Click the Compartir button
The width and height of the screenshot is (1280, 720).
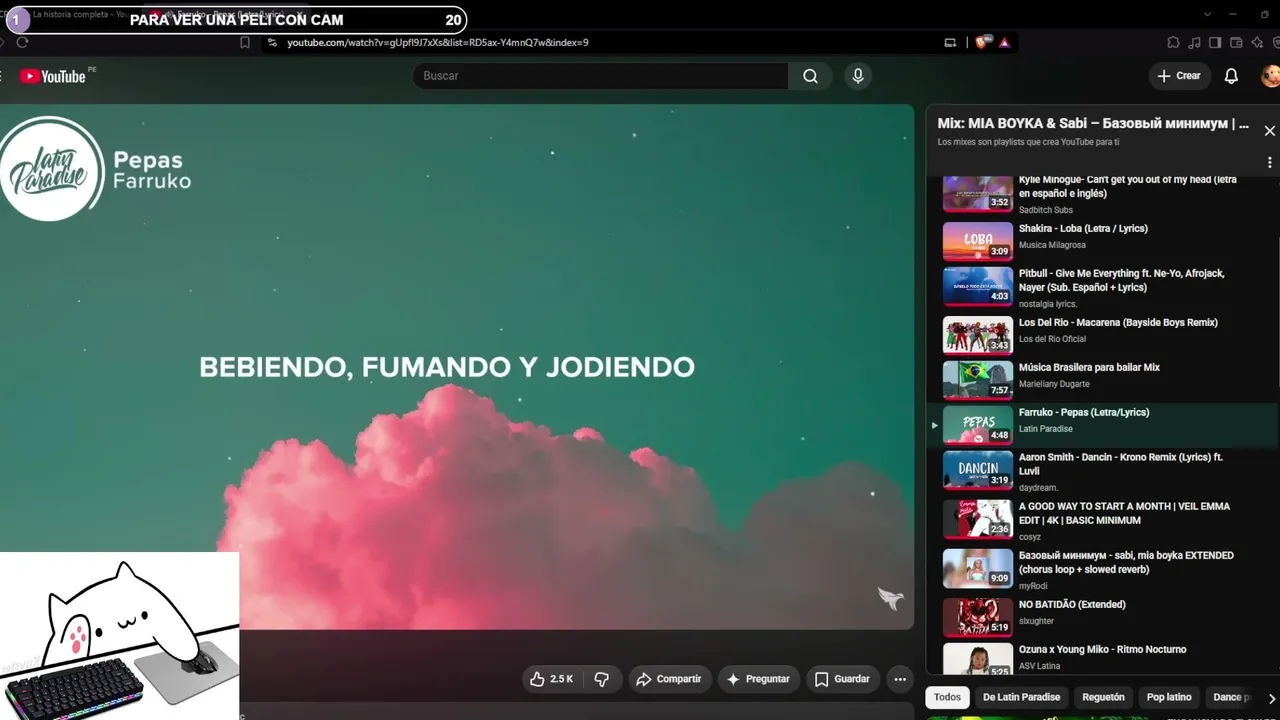pyautogui.click(x=669, y=679)
